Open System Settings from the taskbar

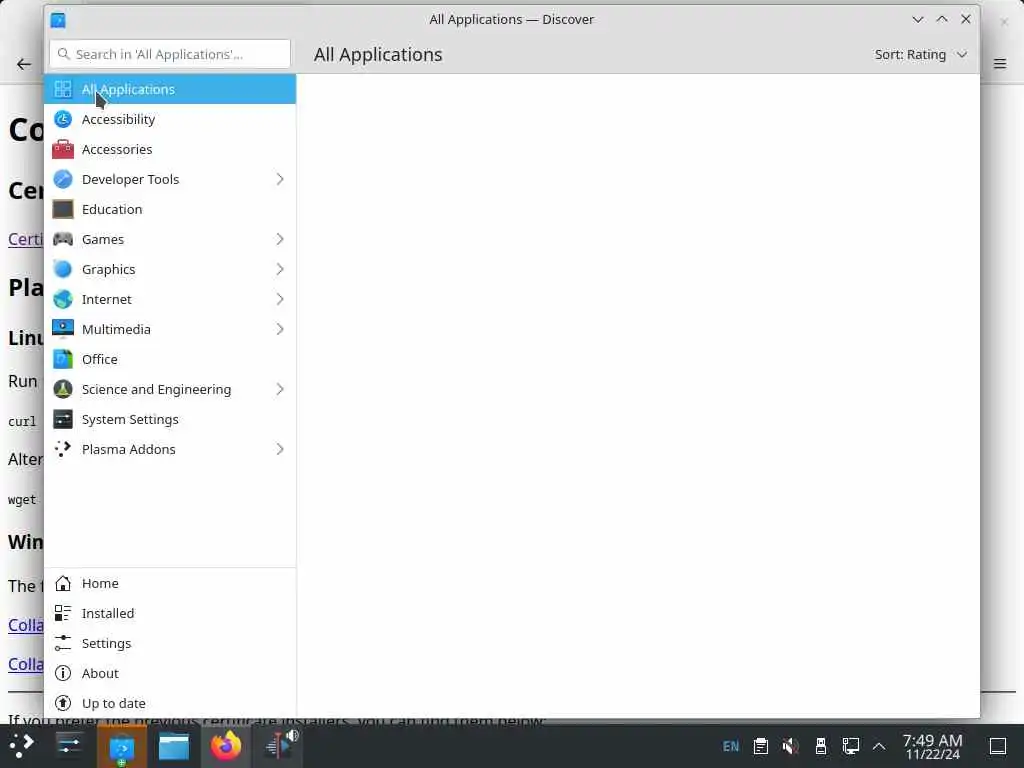tap(69, 745)
